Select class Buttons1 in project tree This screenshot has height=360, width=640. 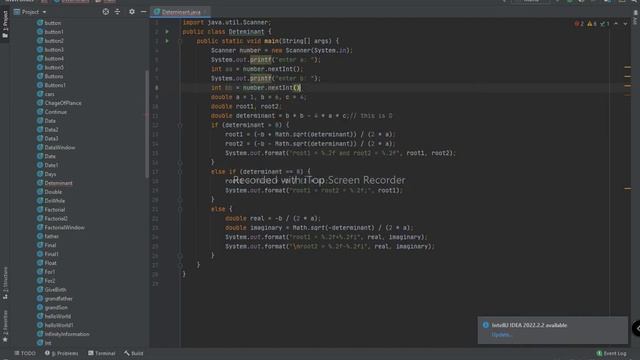coord(51,85)
